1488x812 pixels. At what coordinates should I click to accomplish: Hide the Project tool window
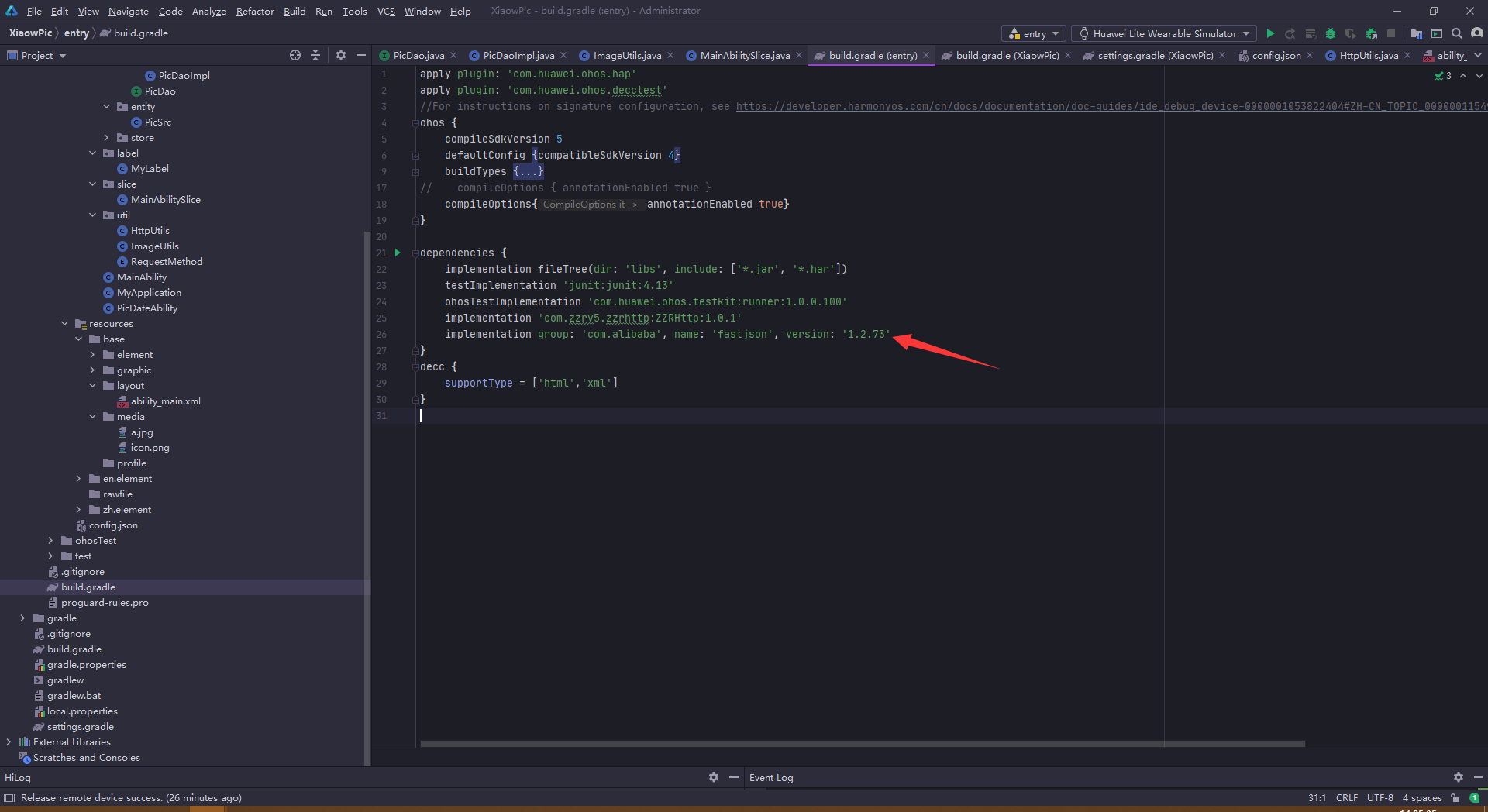tap(361, 55)
